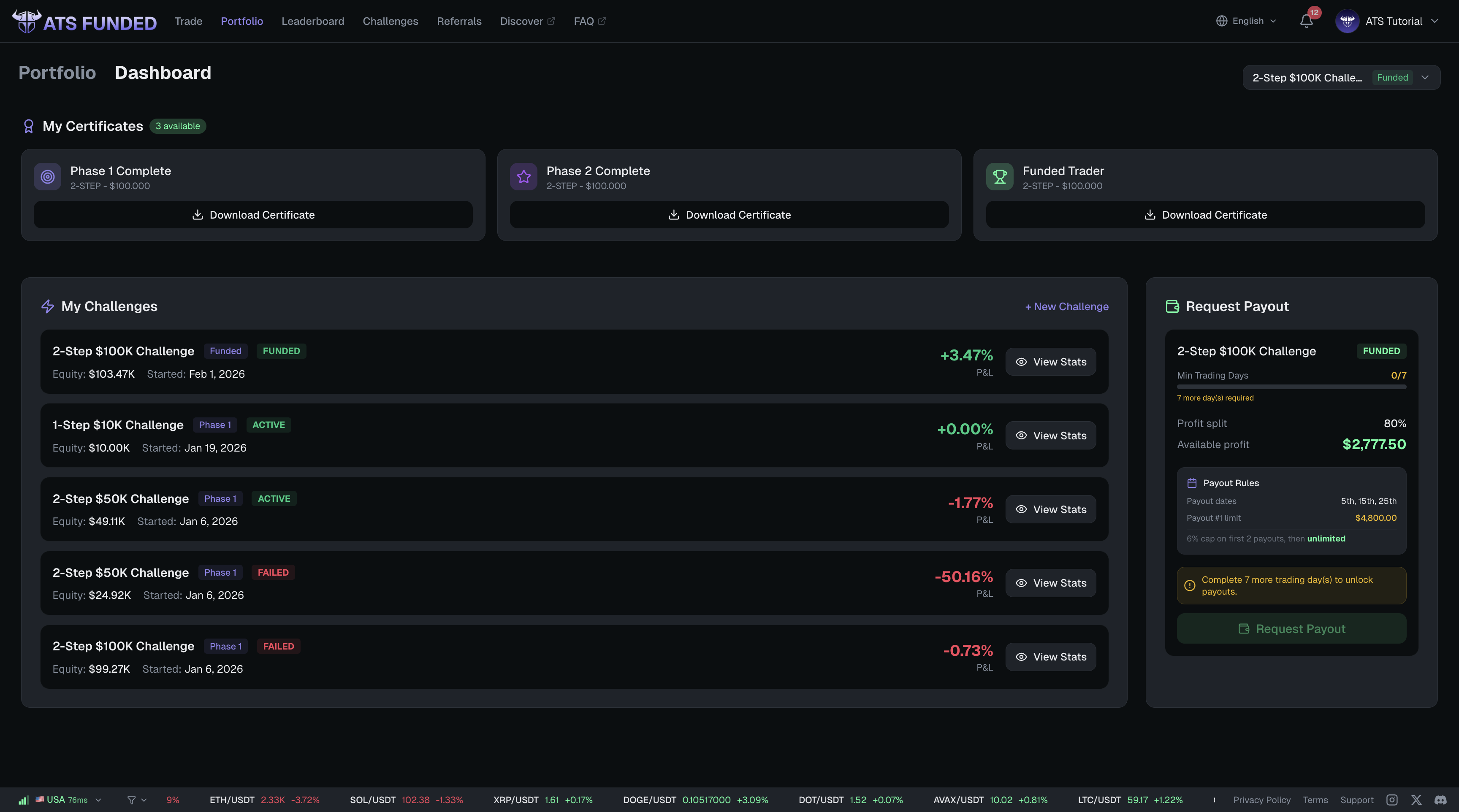1459x812 pixels.
Task: Open the X social icon
Action: (x=1416, y=799)
